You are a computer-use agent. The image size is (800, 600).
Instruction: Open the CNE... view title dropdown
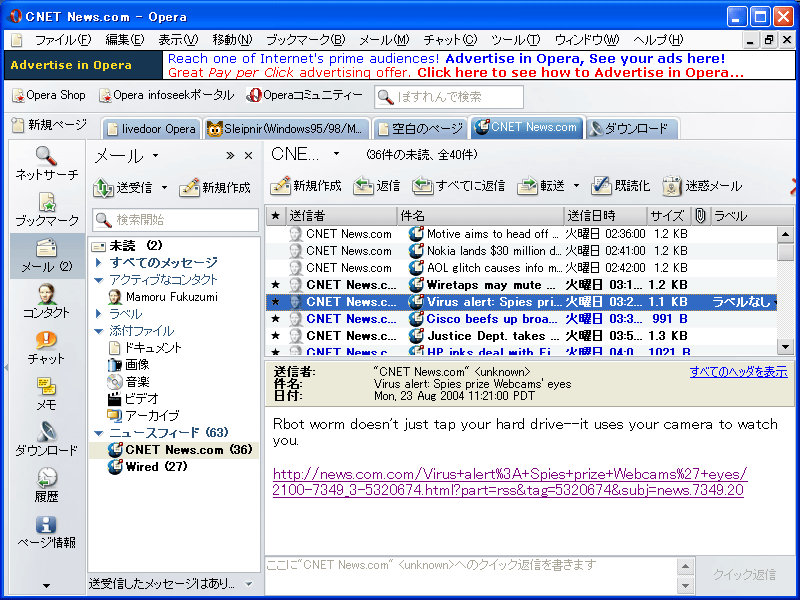tap(336, 154)
